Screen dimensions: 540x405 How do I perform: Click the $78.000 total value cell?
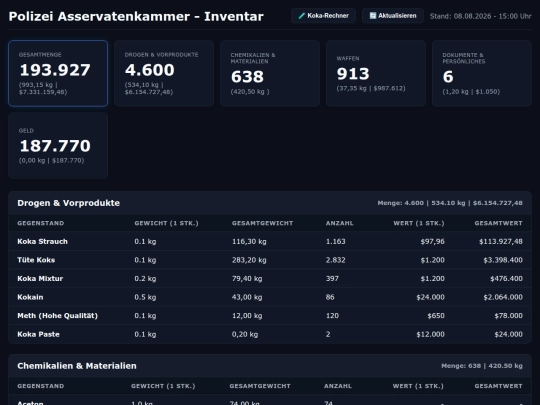(x=508, y=316)
